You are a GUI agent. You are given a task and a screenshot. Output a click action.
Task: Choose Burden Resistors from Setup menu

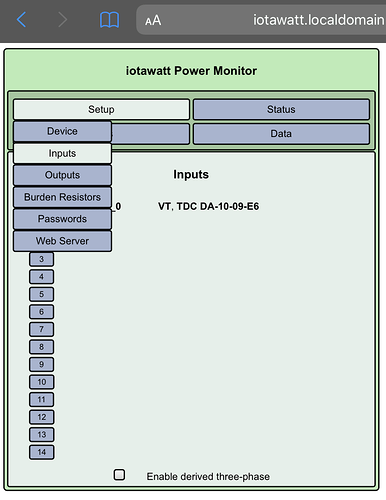62,197
